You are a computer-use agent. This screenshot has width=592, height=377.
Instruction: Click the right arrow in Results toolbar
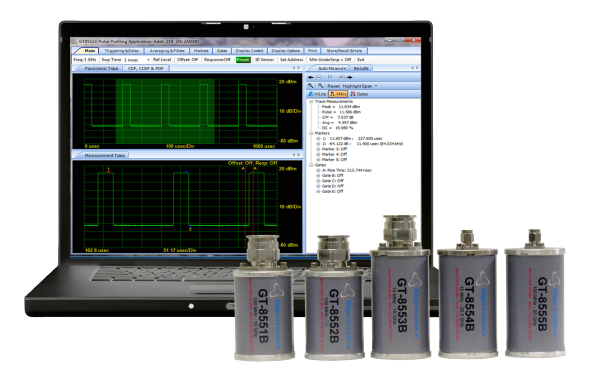(x=349, y=77)
